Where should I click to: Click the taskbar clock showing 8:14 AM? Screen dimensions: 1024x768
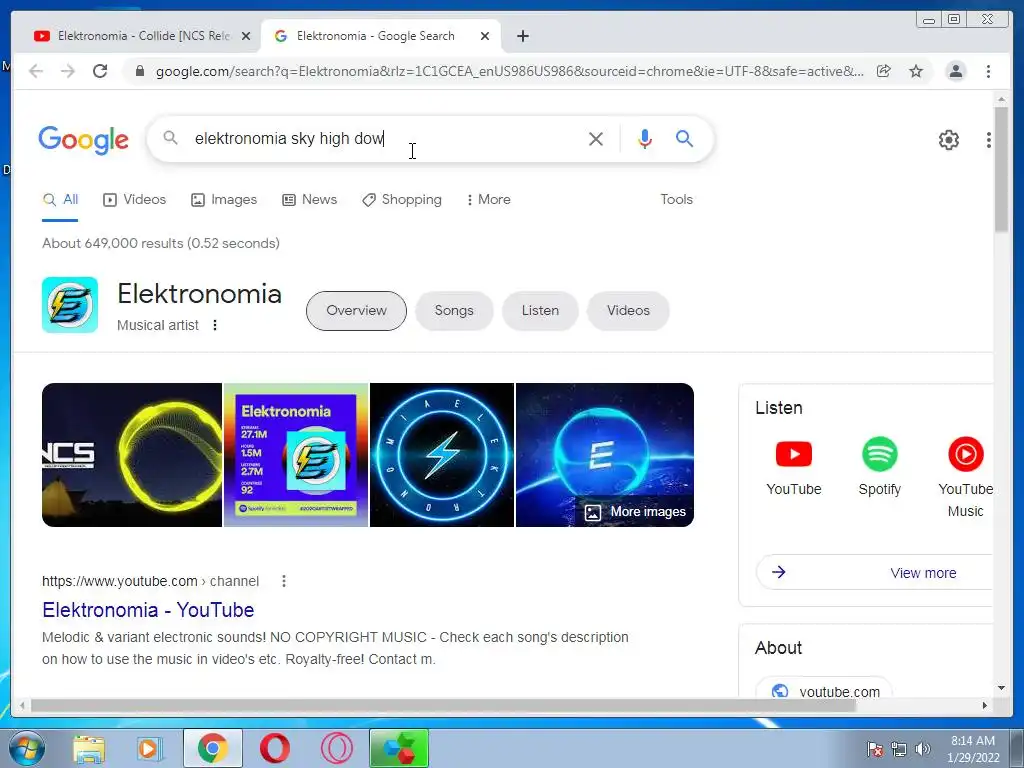(973, 749)
